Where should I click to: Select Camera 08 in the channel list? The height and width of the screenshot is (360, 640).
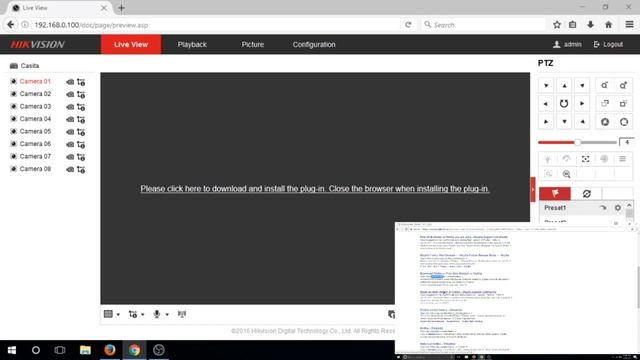[35, 169]
